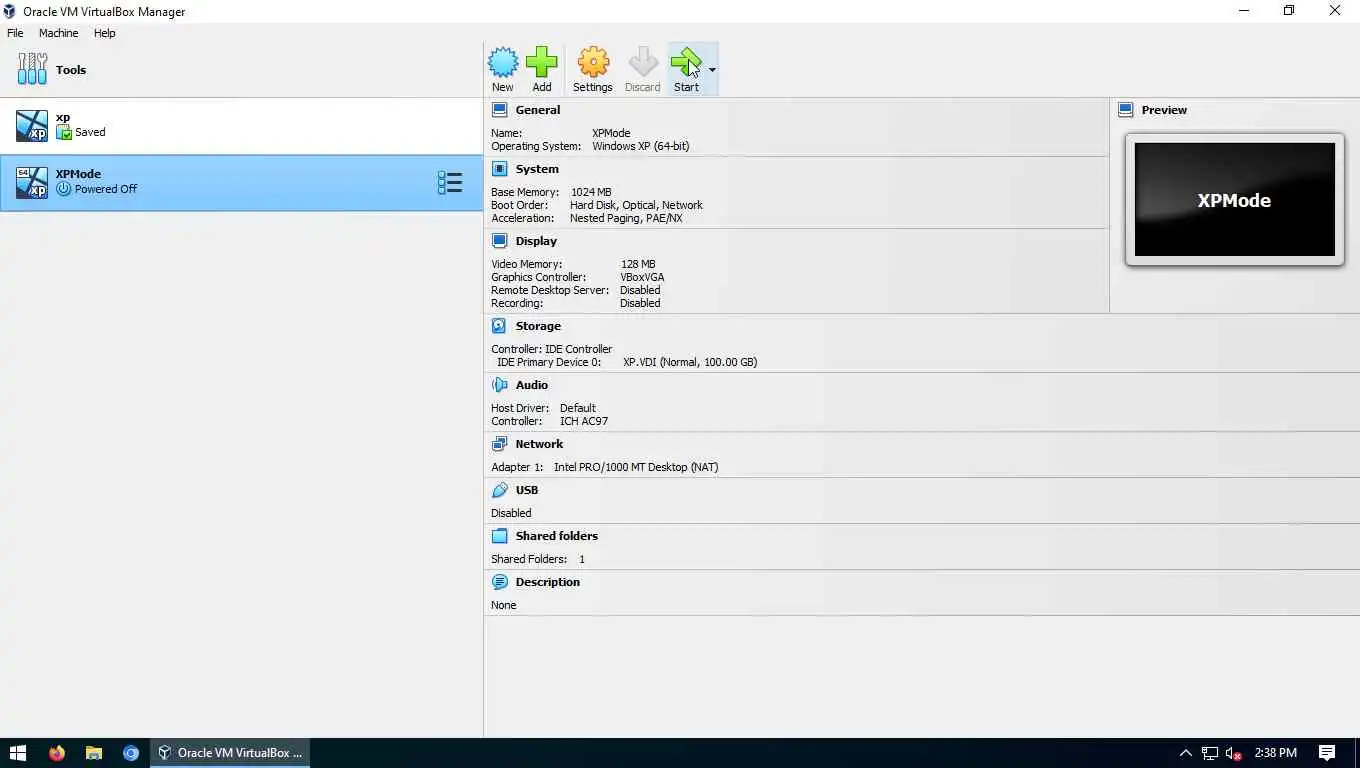Open the Storage settings heading link
1360x768 pixels.
click(538, 326)
